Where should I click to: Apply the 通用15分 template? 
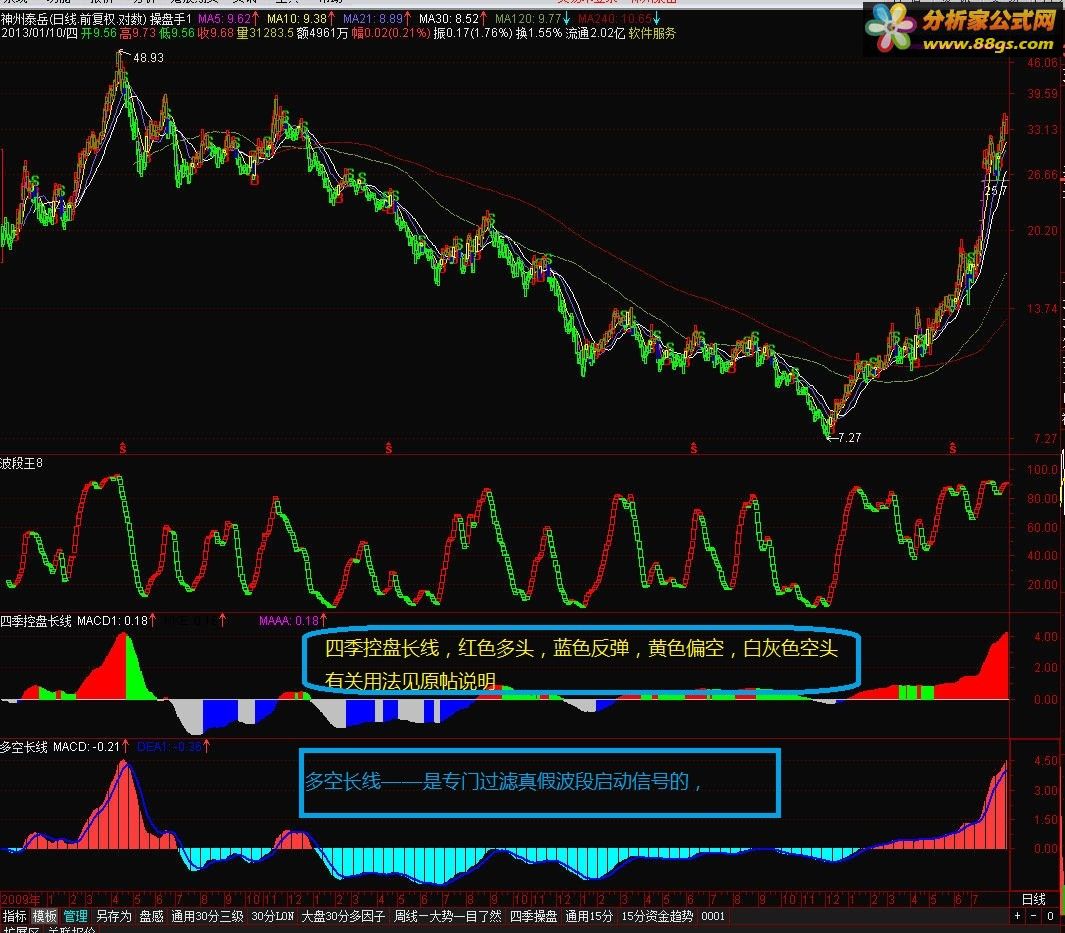pyautogui.click(x=589, y=916)
